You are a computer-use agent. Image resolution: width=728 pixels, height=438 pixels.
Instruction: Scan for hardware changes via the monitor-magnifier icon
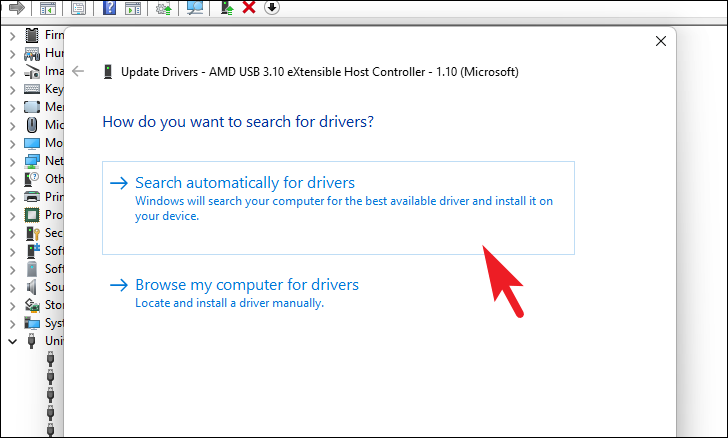click(195, 7)
